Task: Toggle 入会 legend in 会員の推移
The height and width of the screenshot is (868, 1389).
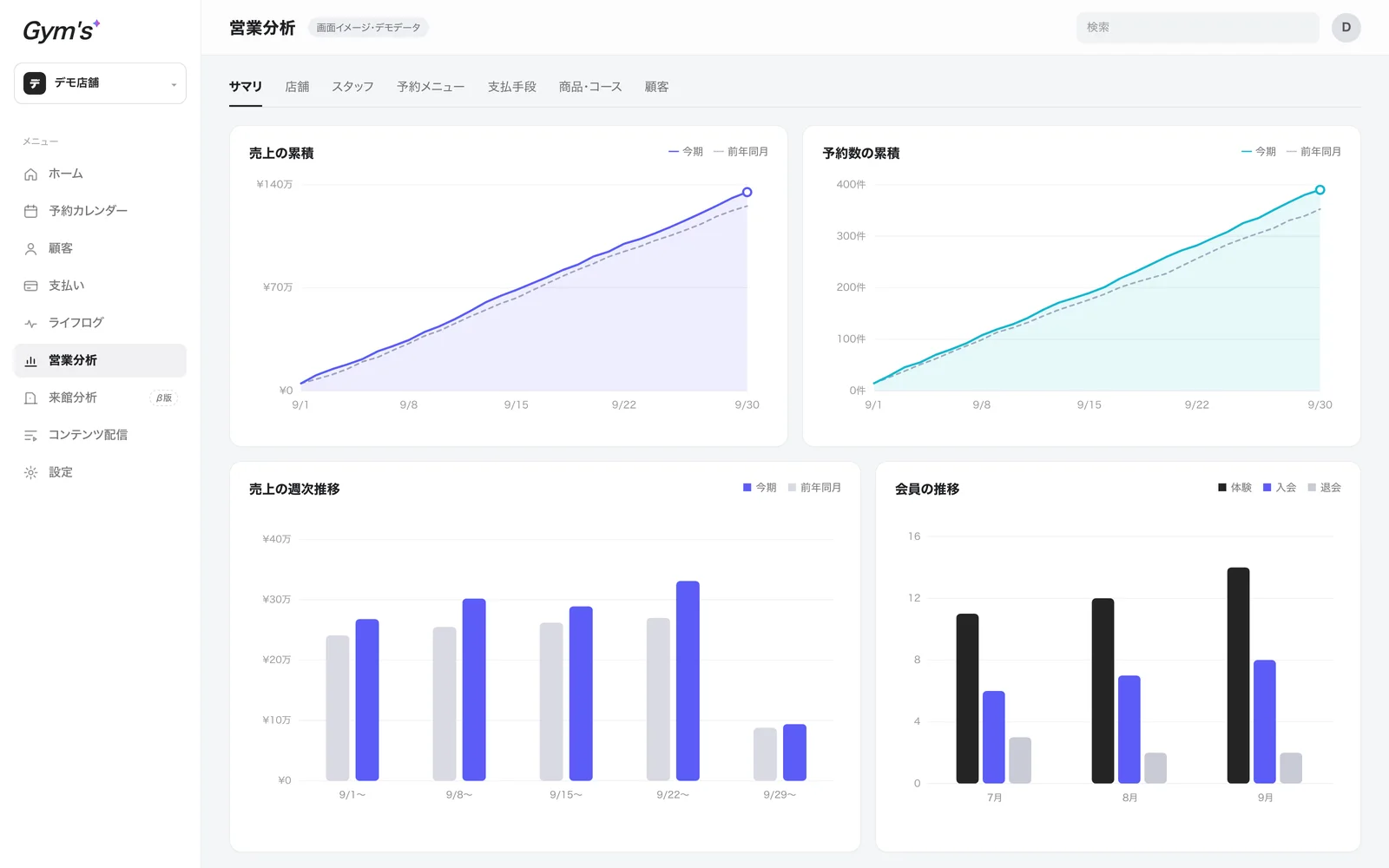Action: (1280, 488)
